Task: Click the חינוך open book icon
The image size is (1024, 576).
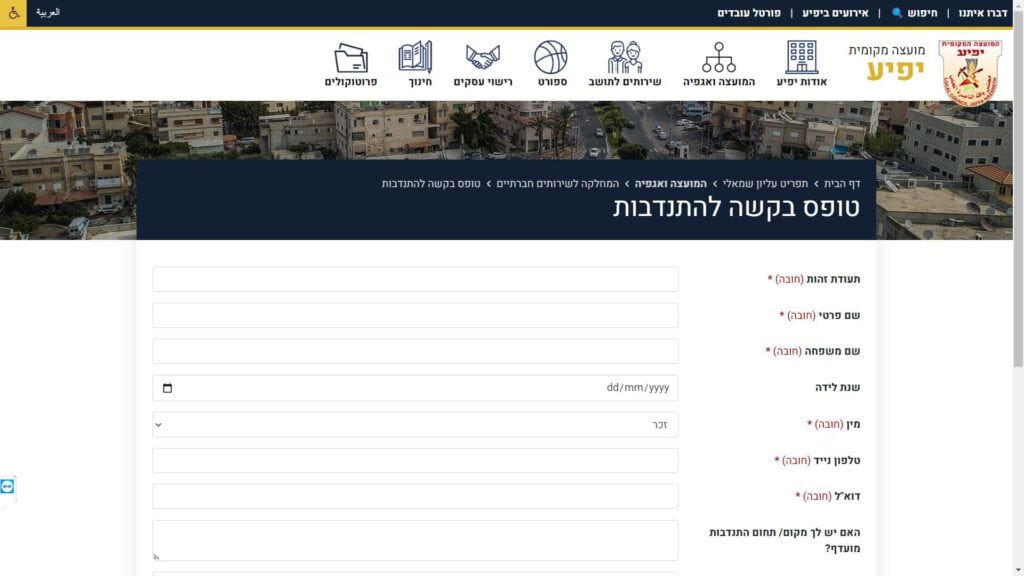Action: (x=415, y=57)
